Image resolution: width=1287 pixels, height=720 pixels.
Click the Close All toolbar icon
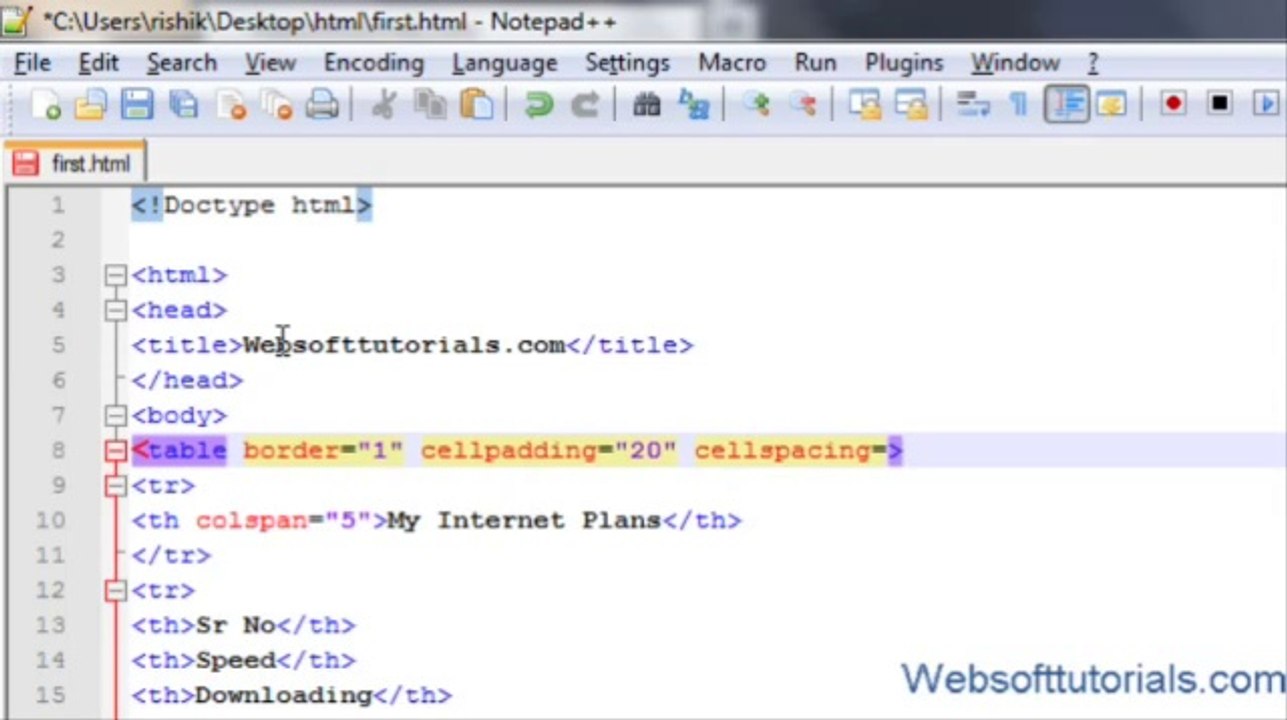(276, 104)
